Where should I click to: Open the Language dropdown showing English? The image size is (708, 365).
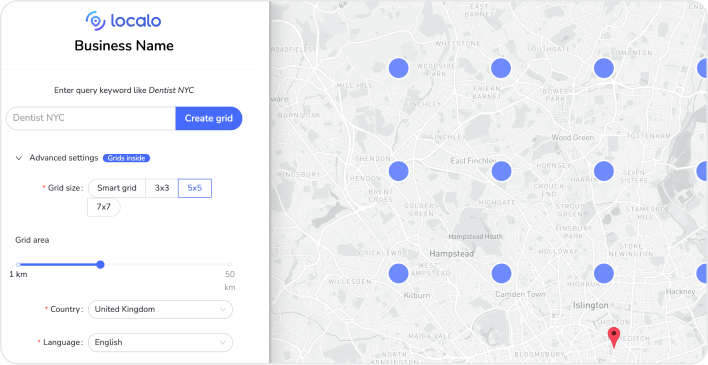click(160, 342)
